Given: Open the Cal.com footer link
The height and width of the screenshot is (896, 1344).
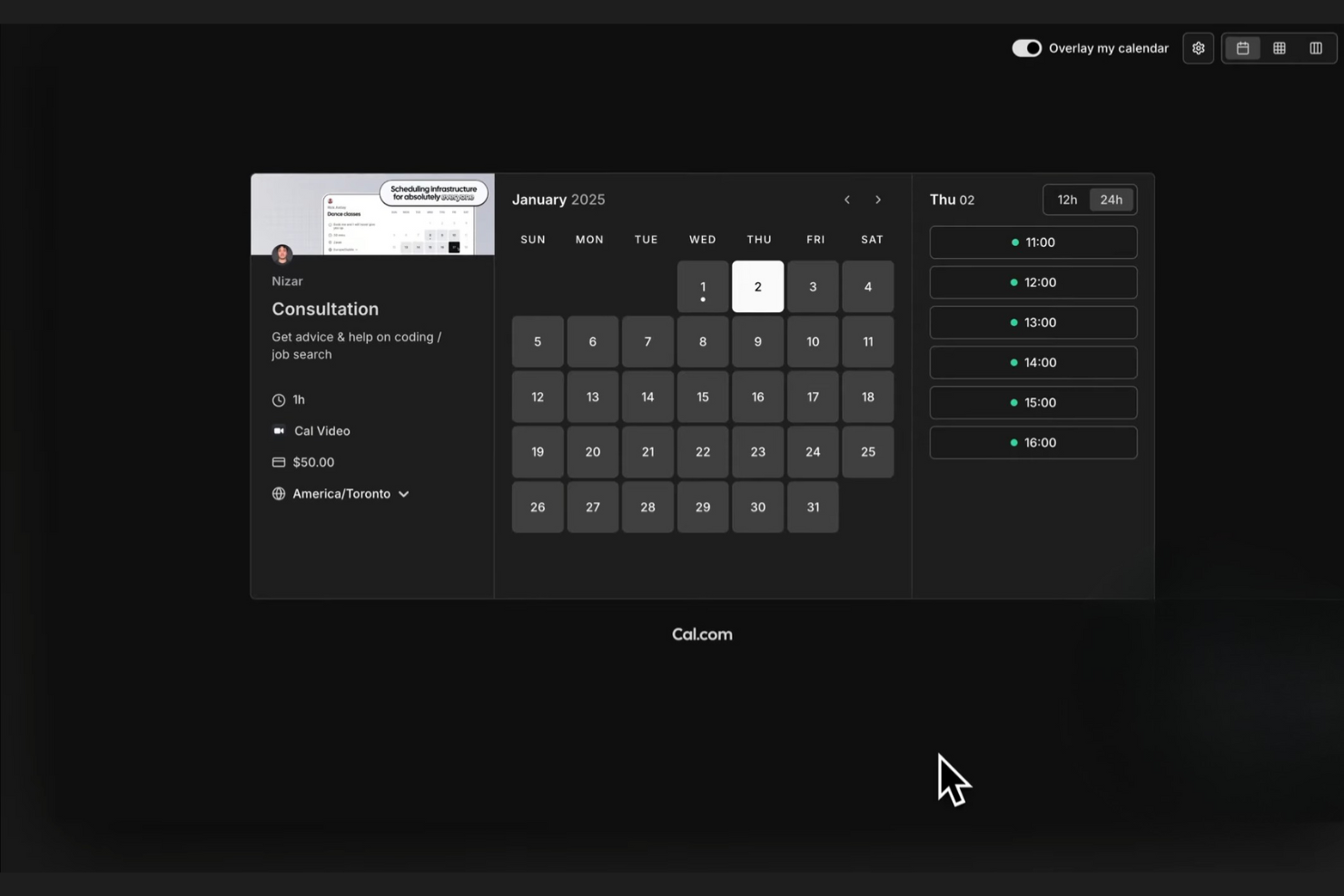Looking at the screenshot, I should point(702,635).
